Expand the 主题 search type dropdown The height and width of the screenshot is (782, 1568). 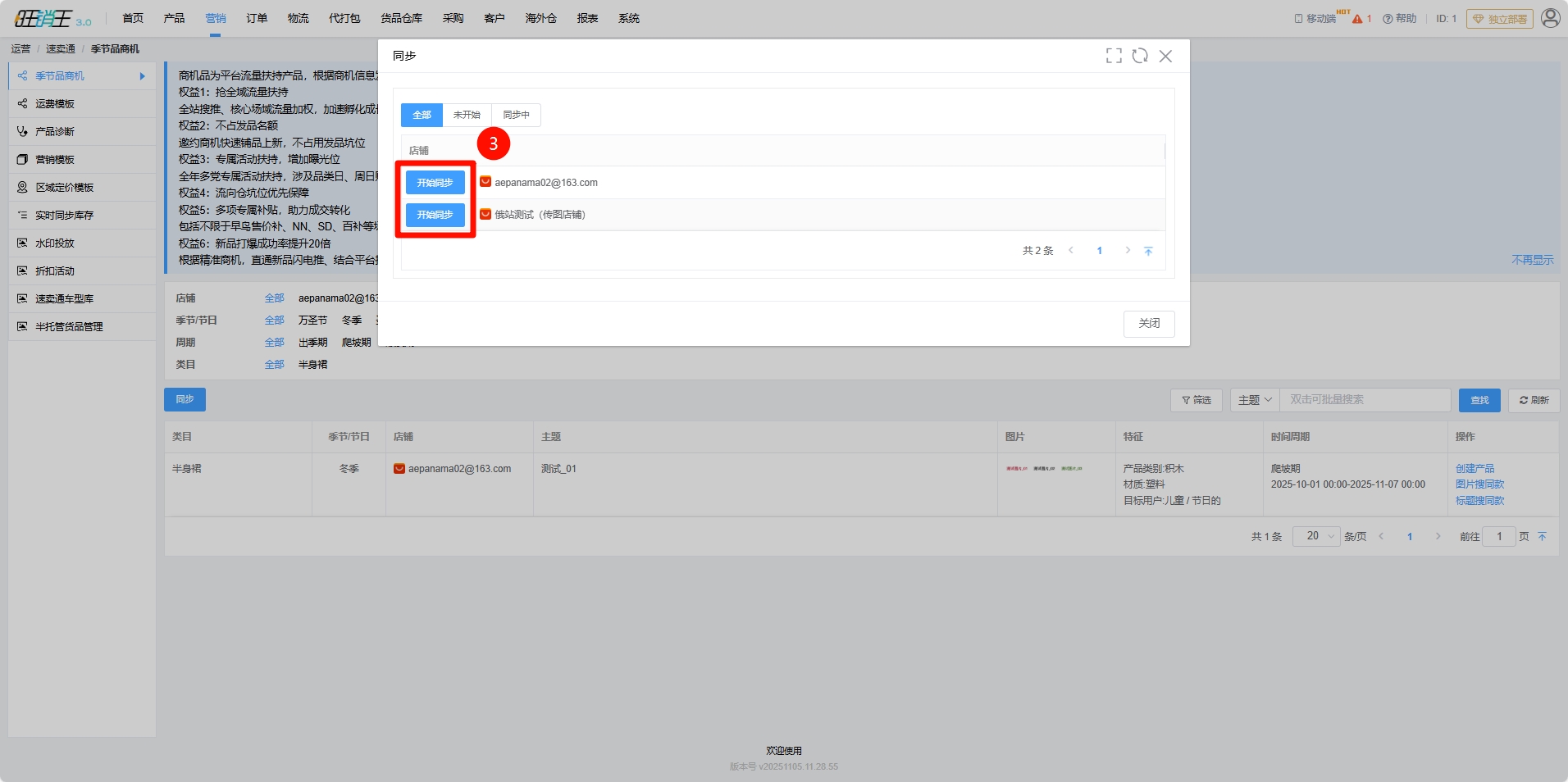(1254, 400)
